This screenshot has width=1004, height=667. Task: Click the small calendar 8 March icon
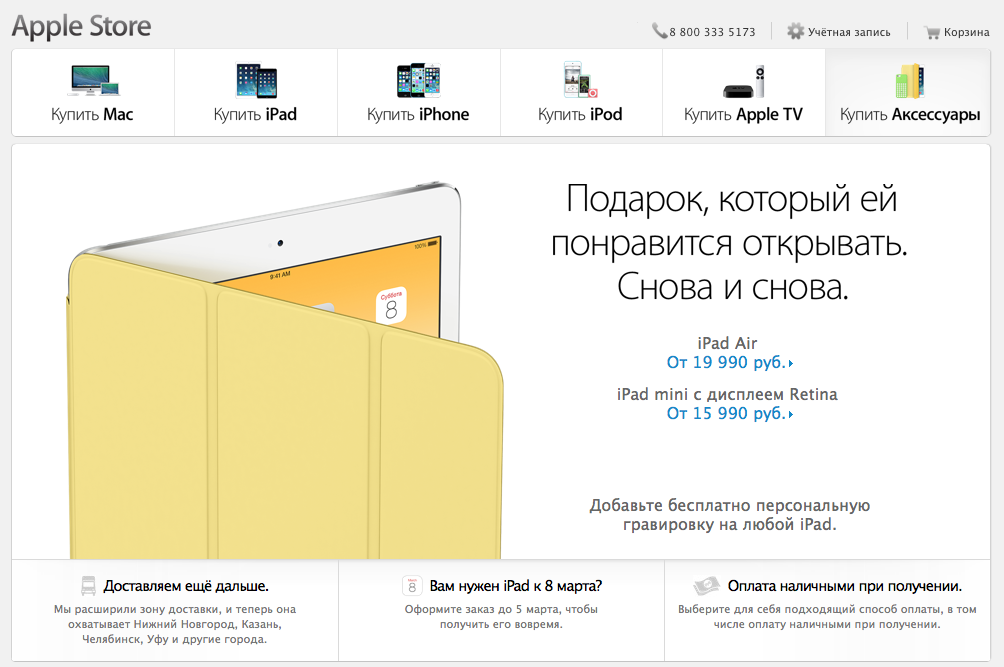[412, 586]
